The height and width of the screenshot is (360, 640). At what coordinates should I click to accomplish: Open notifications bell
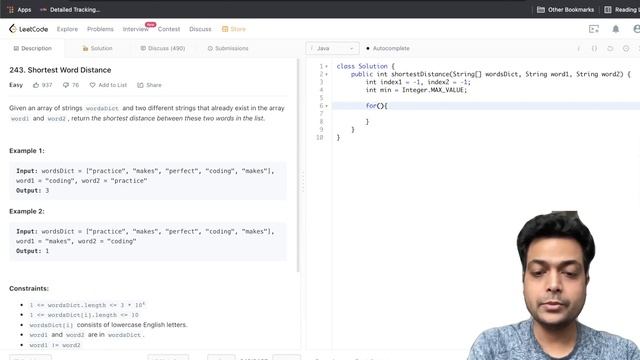[616, 29]
